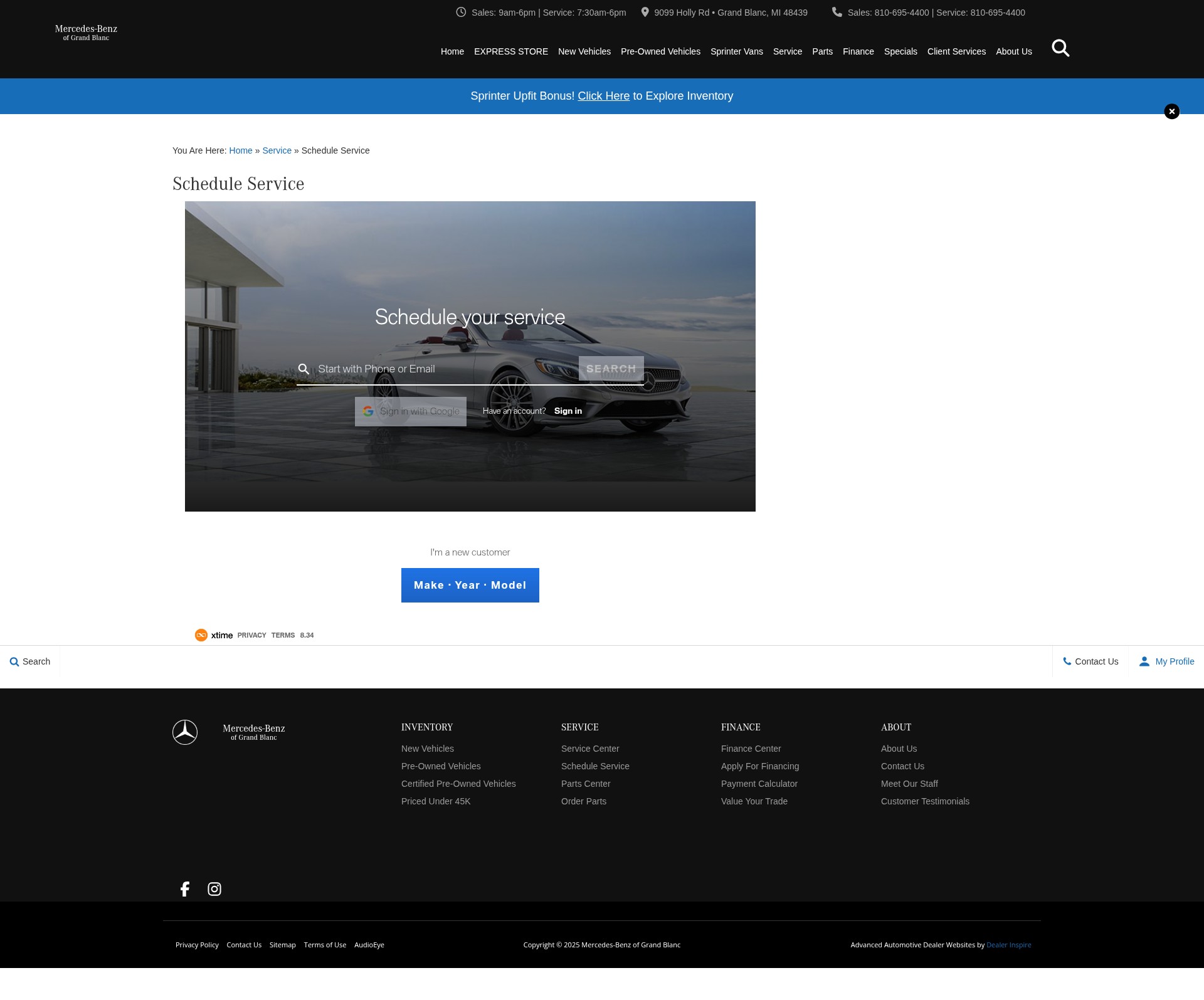Click the magnifier icon in service search field

click(304, 369)
